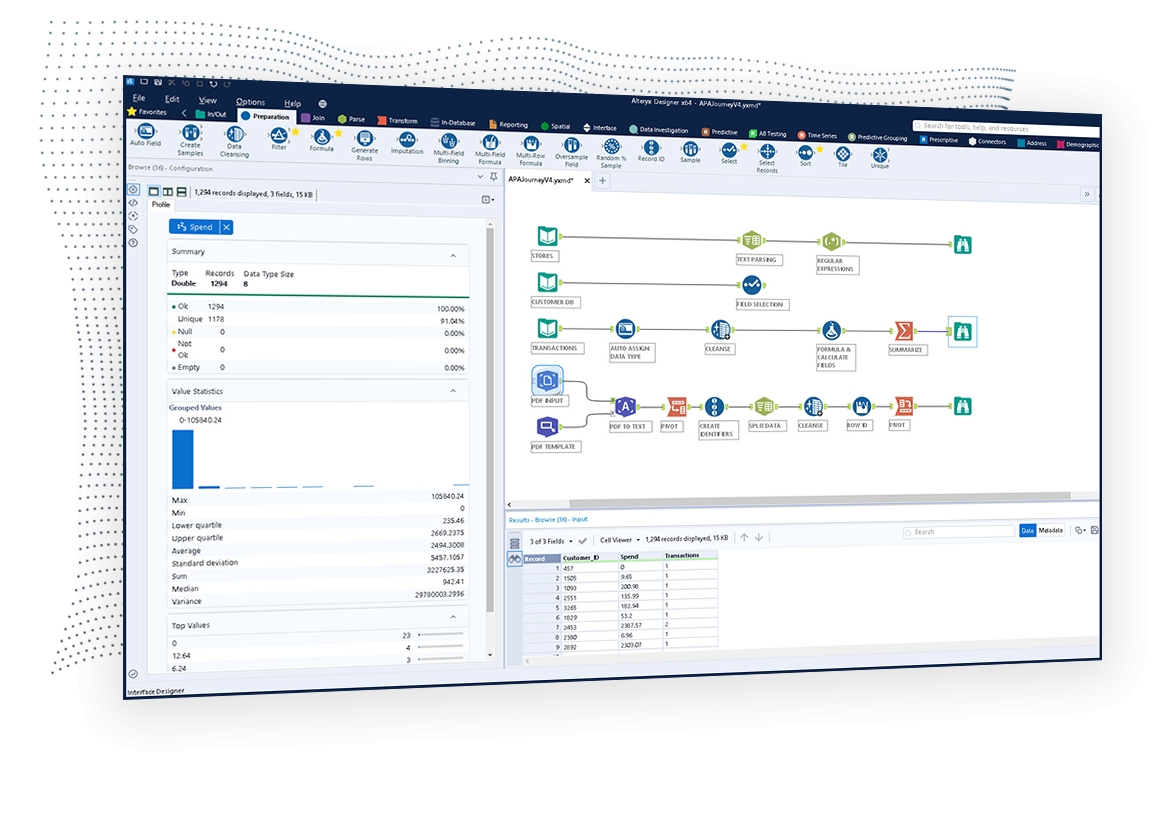Click the Customer_ID column header
The image size is (1163, 818).
[589, 558]
